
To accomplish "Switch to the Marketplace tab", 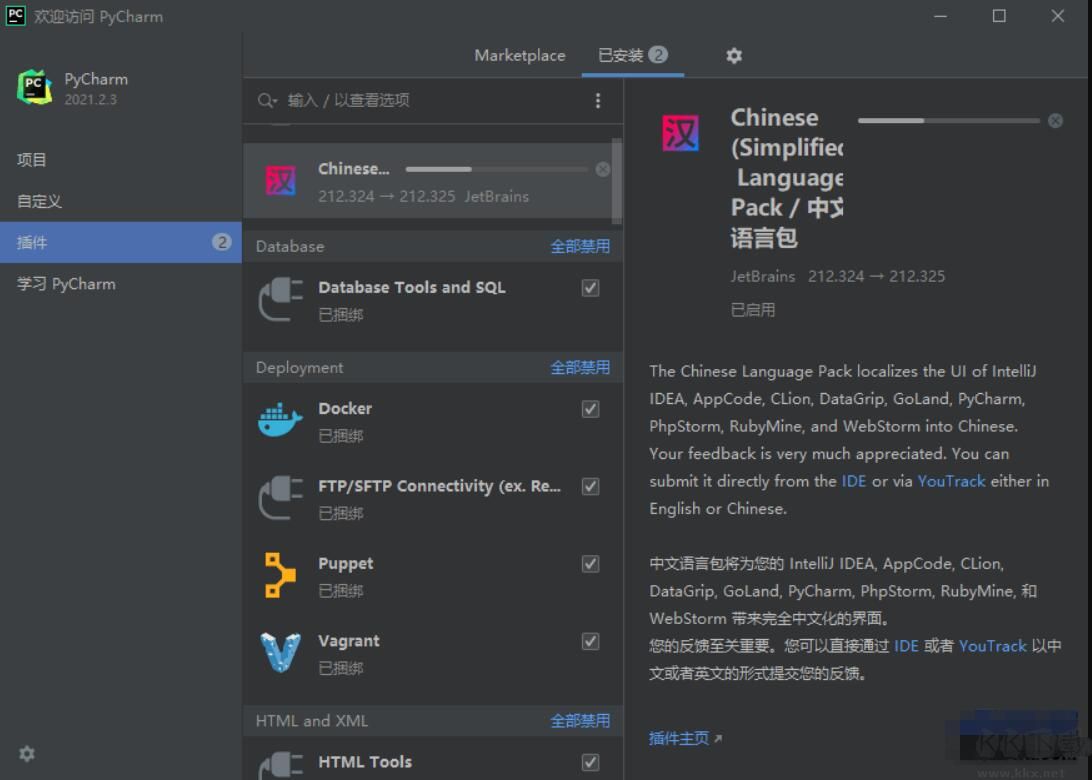I will click(x=519, y=55).
